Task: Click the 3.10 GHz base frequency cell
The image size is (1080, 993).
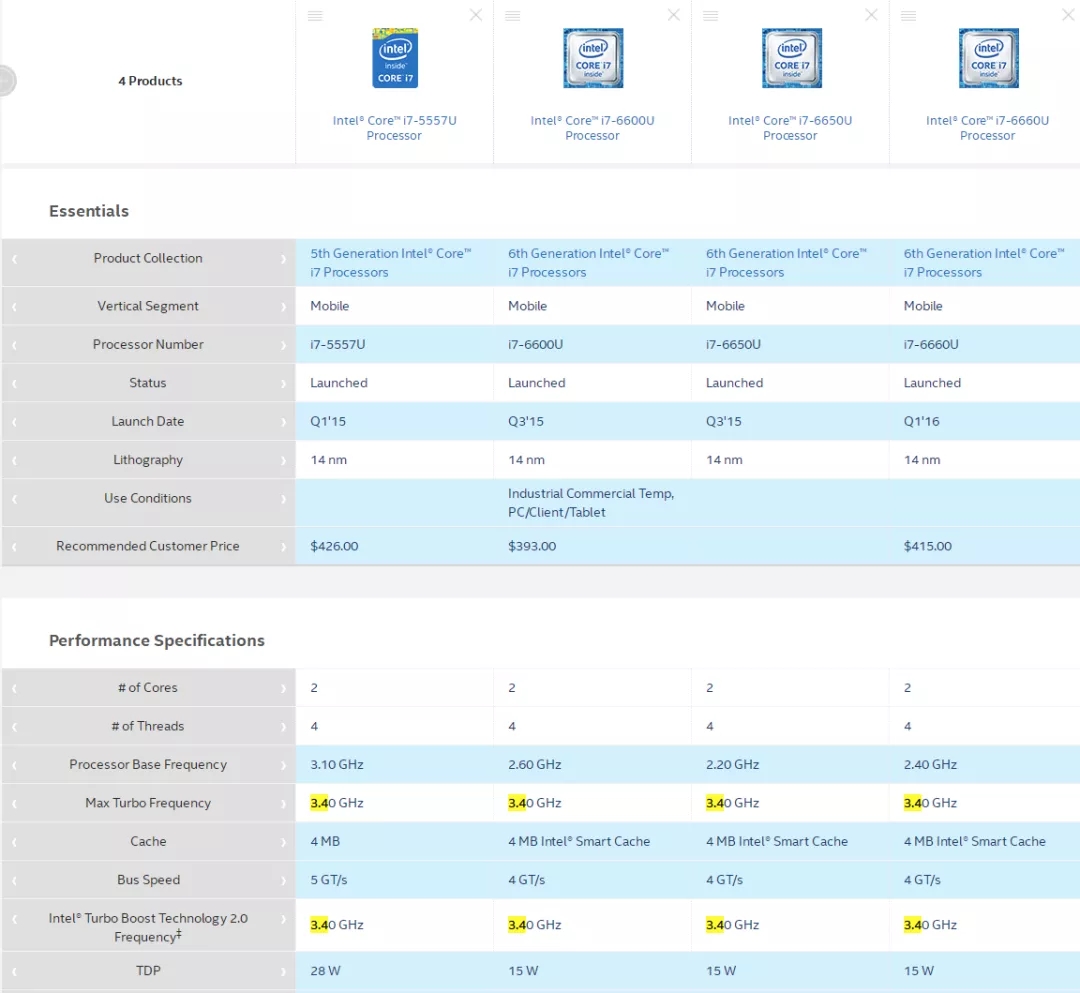Action: tap(337, 764)
